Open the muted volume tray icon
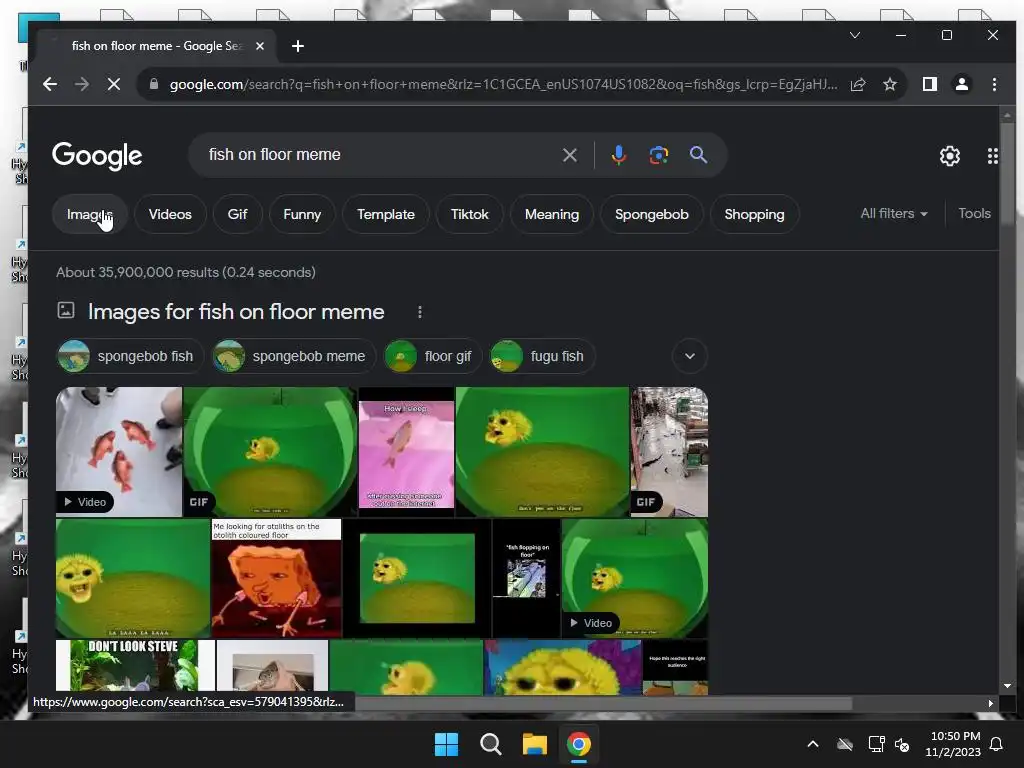Image resolution: width=1024 pixels, height=768 pixels. pyautogui.click(x=902, y=744)
